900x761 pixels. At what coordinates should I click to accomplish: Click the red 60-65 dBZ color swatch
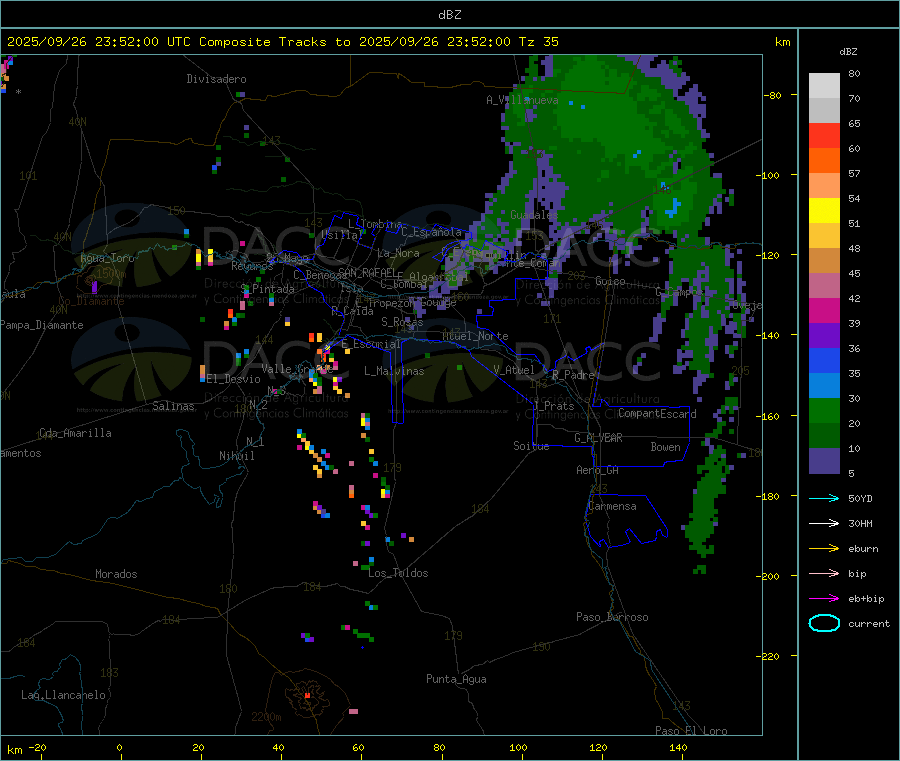(x=824, y=135)
